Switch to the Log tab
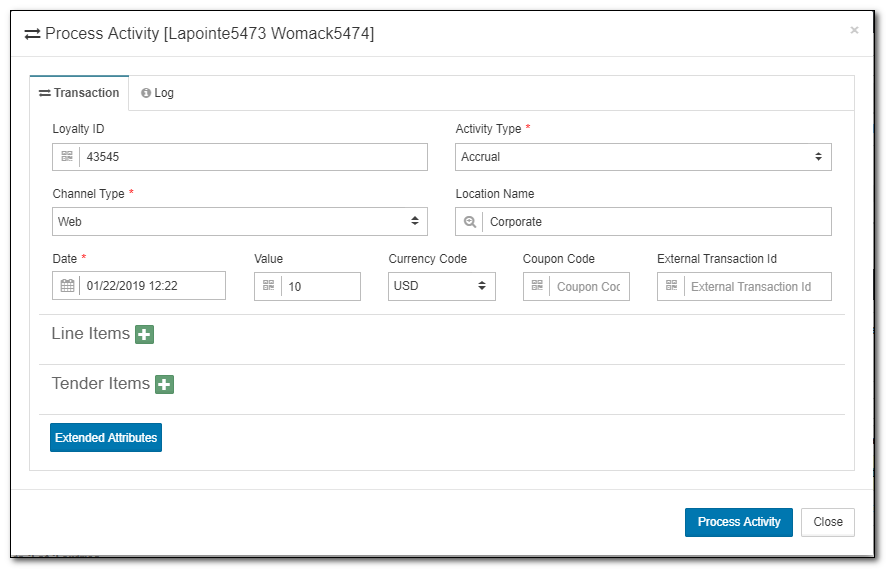This screenshot has width=886, height=569. [x=158, y=93]
